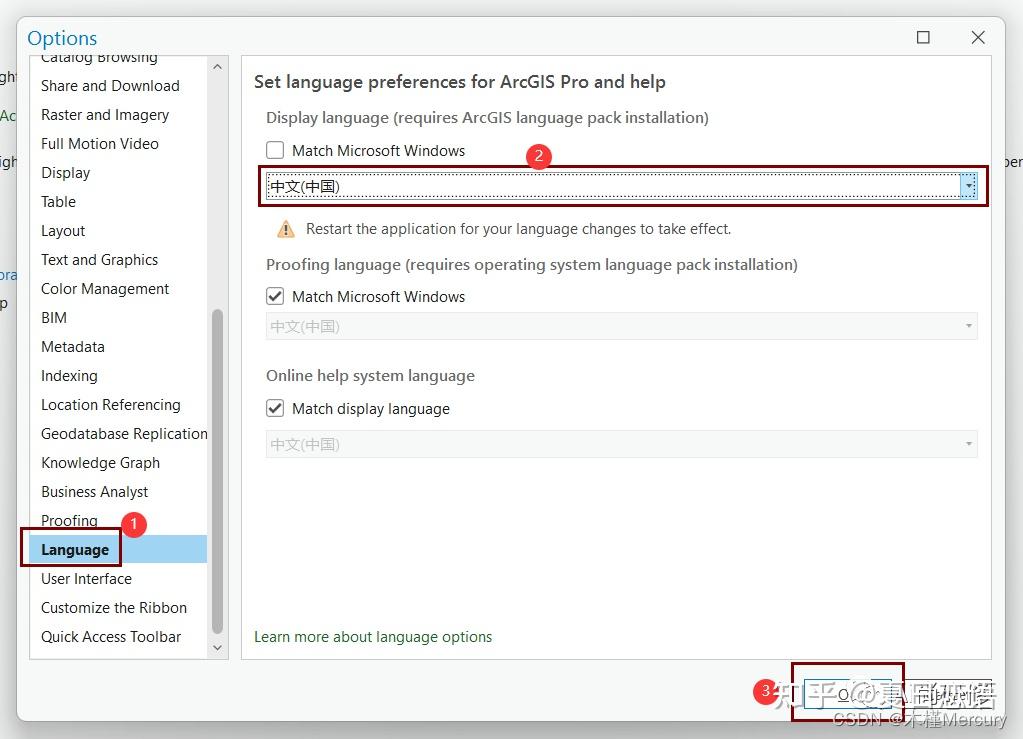
Task: Select Proofing in the sidebar
Action: pyautogui.click(x=69, y=520)
